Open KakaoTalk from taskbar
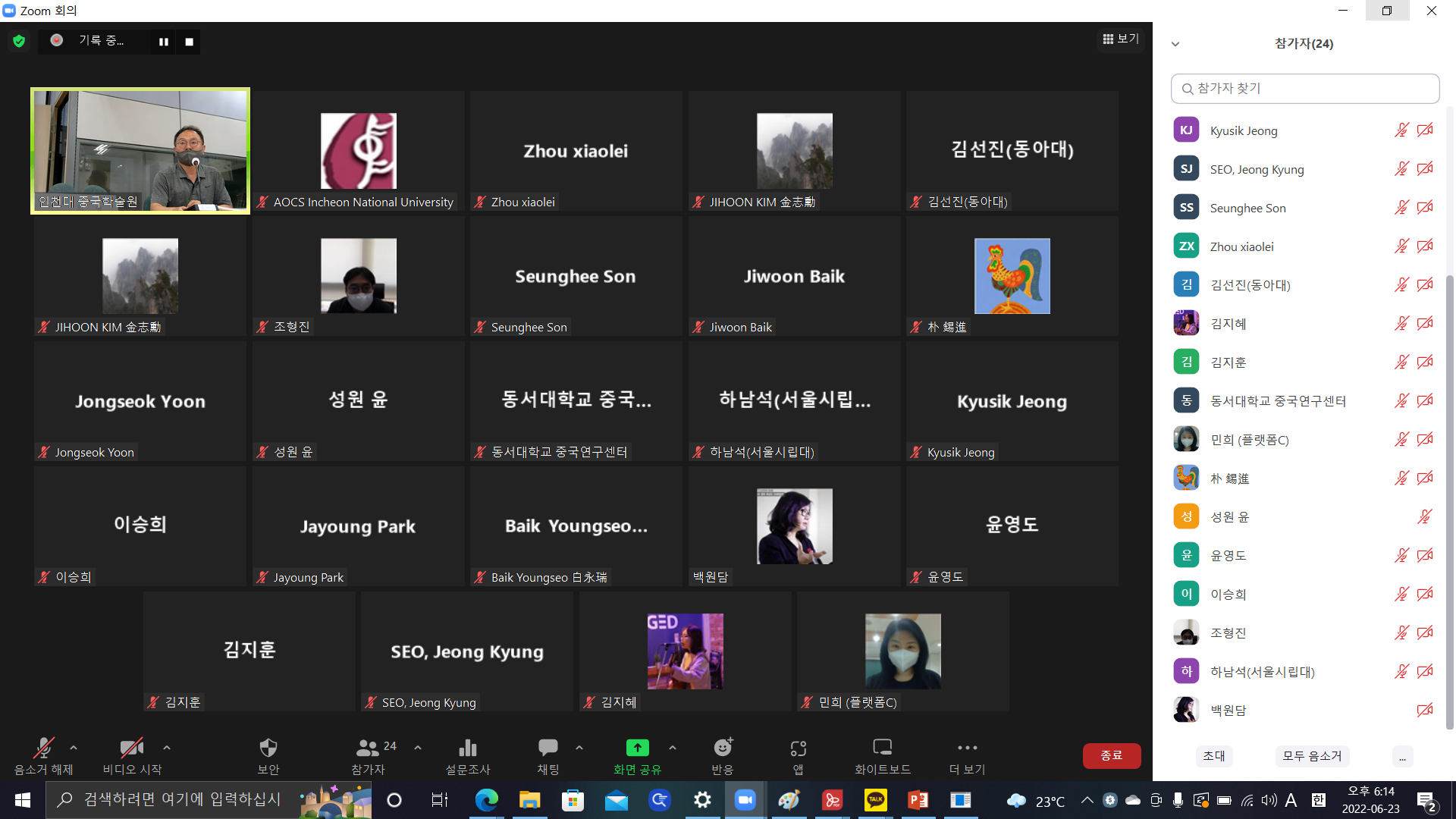The image size is (1456, 819). (x=876, y=800)
